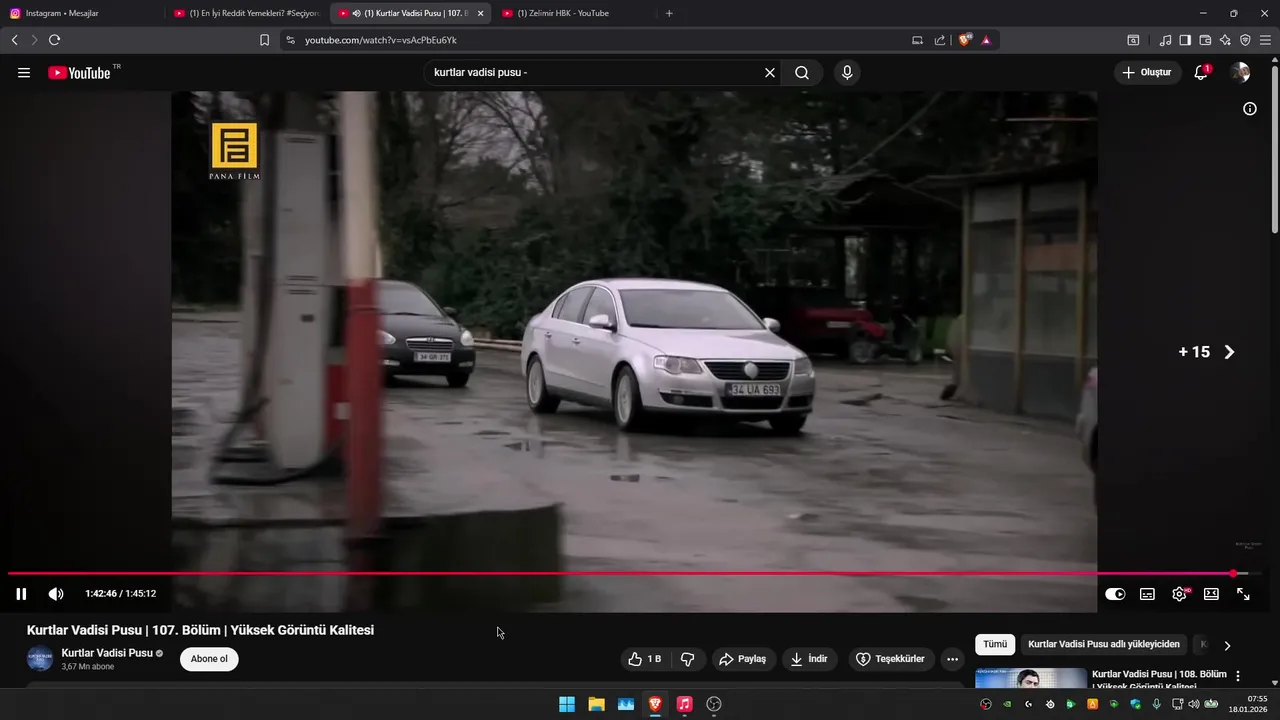Screen dimensions: 1280x720
Task: Pause the video
Action: pyautogui.click(x=21, y=594)
